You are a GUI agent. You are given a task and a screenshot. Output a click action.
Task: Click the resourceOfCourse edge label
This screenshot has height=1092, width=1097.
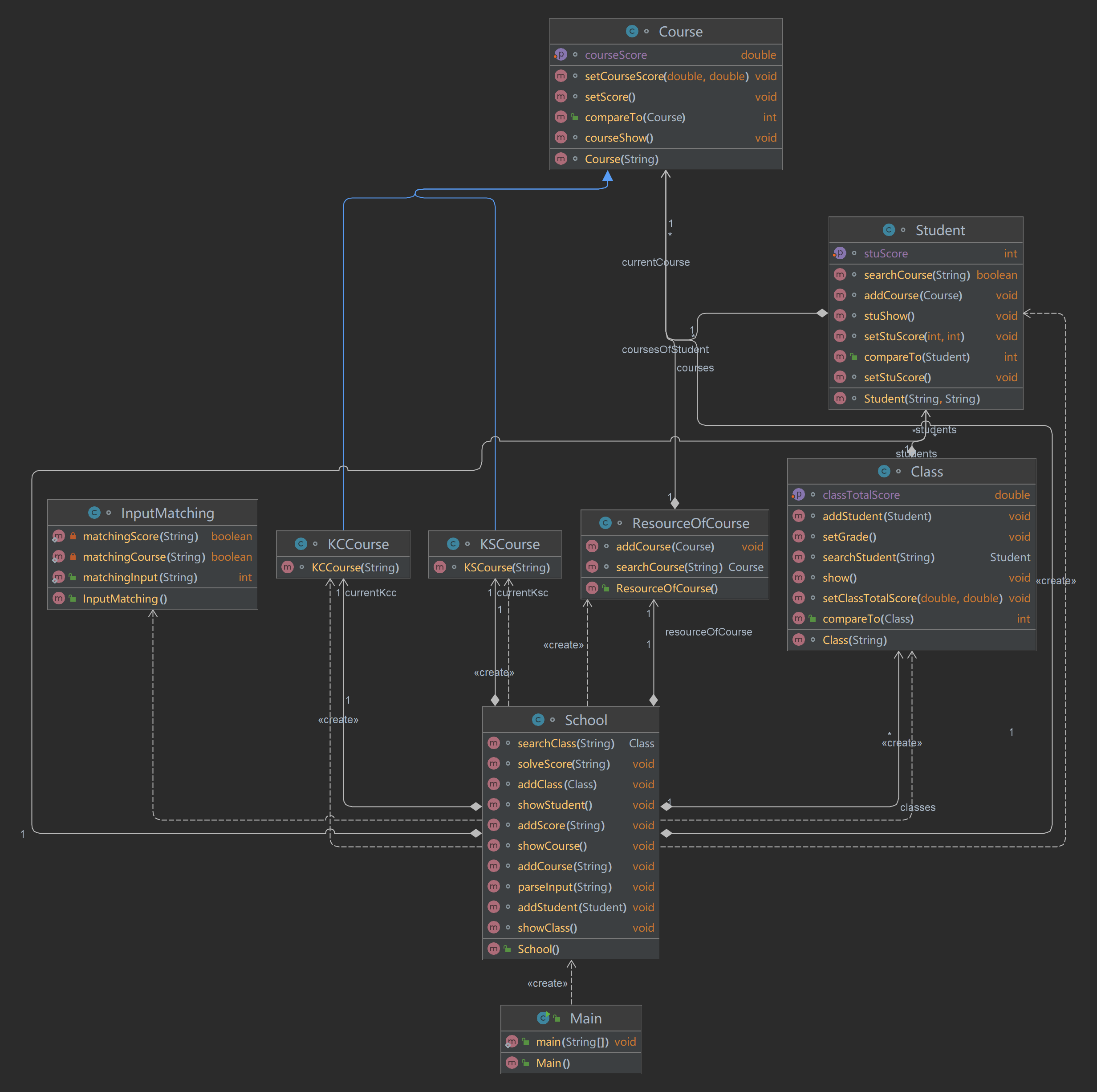click(x=708, y=632)
